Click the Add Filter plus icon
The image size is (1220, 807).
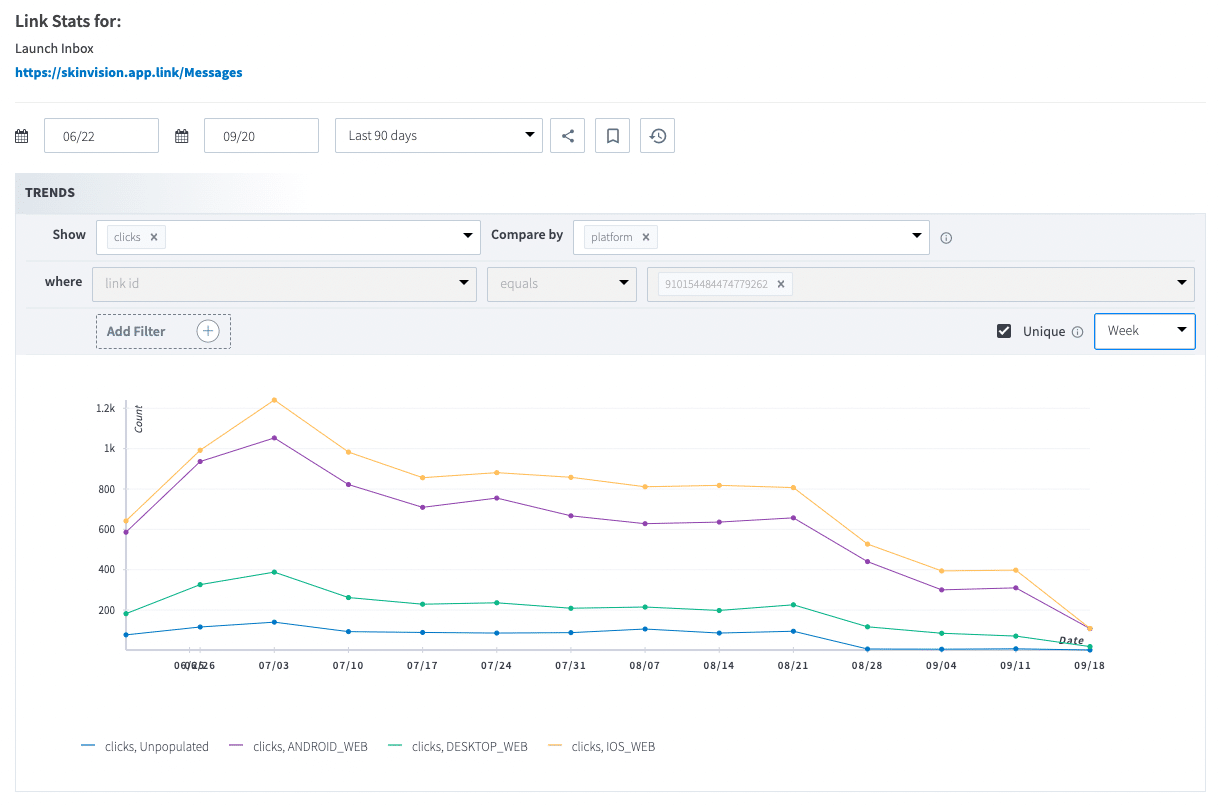(x=208, y=331)
